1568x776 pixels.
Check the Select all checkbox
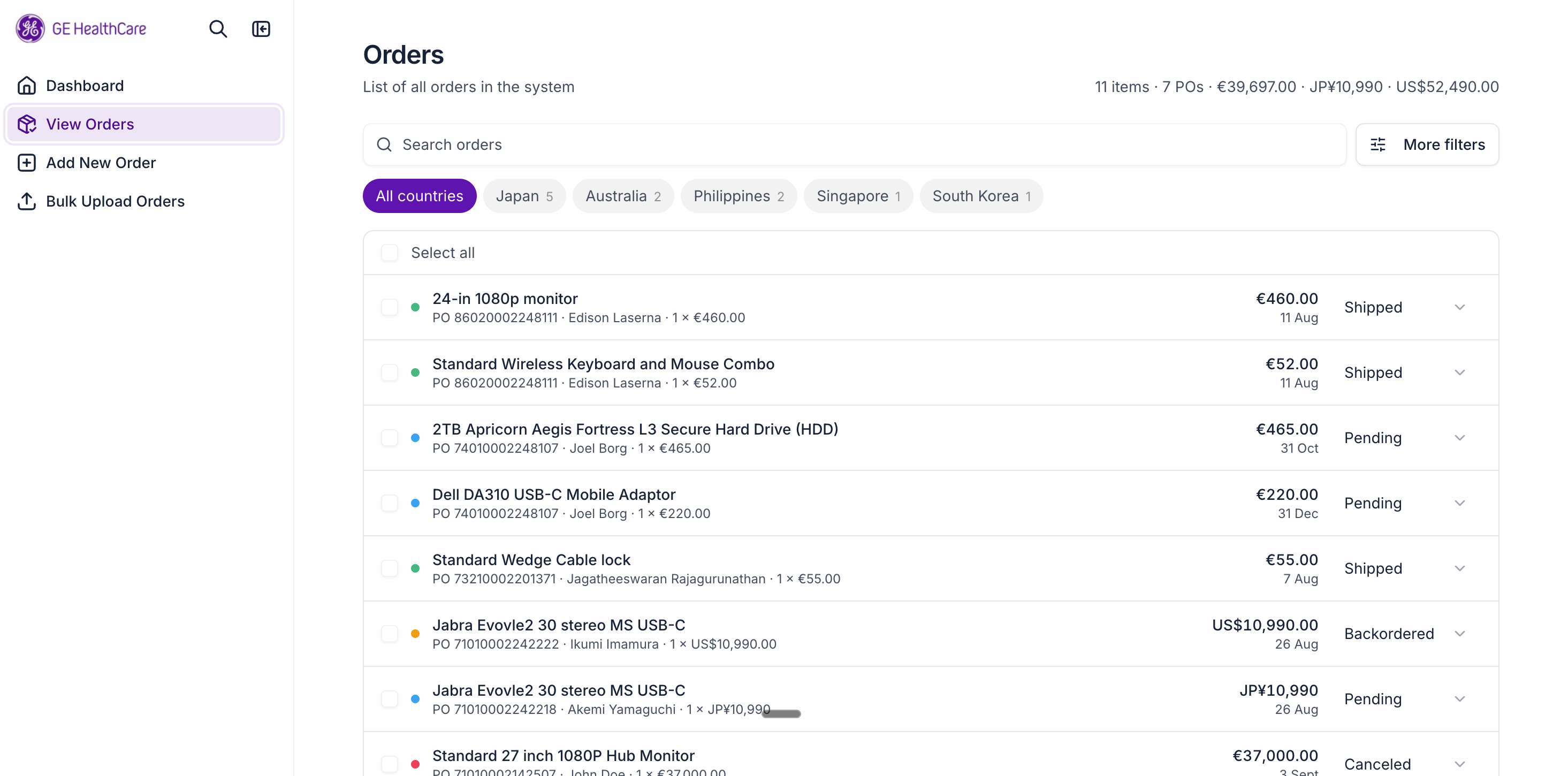390,253
